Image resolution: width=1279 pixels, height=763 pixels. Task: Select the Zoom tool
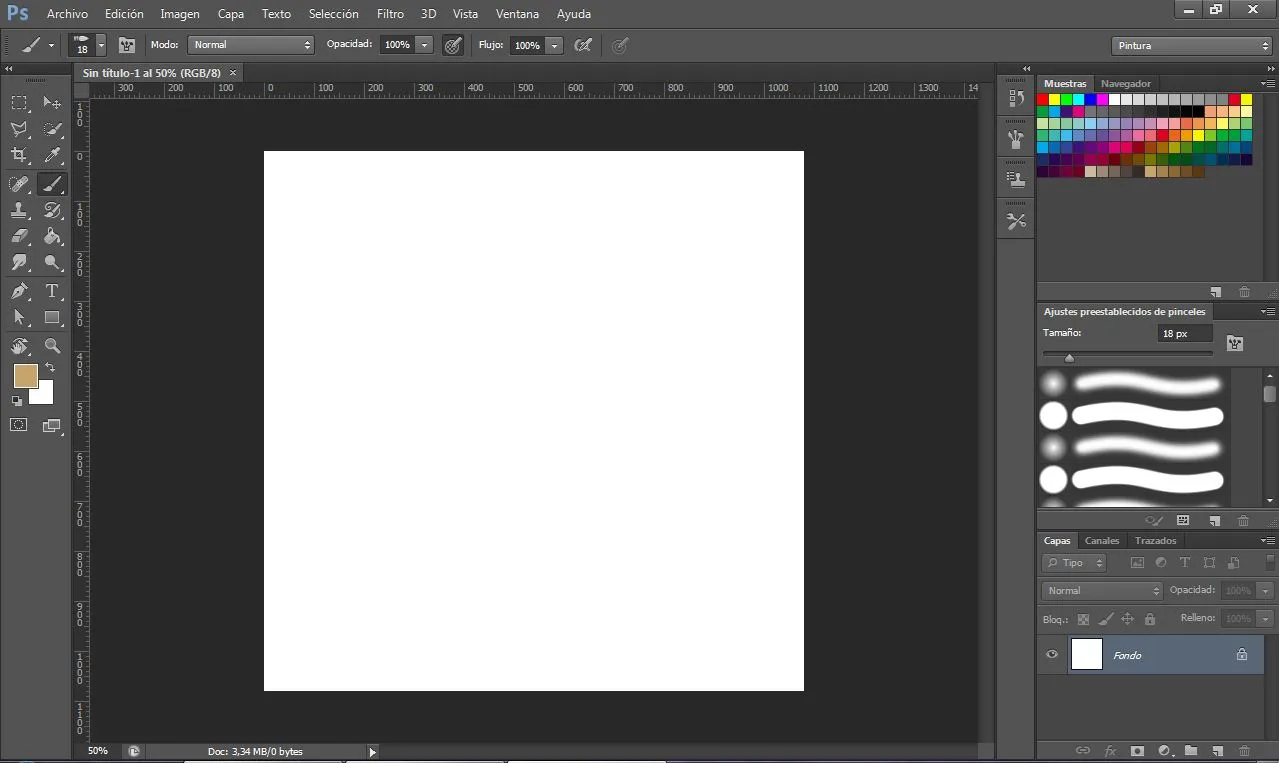click(x=52, y=346)
